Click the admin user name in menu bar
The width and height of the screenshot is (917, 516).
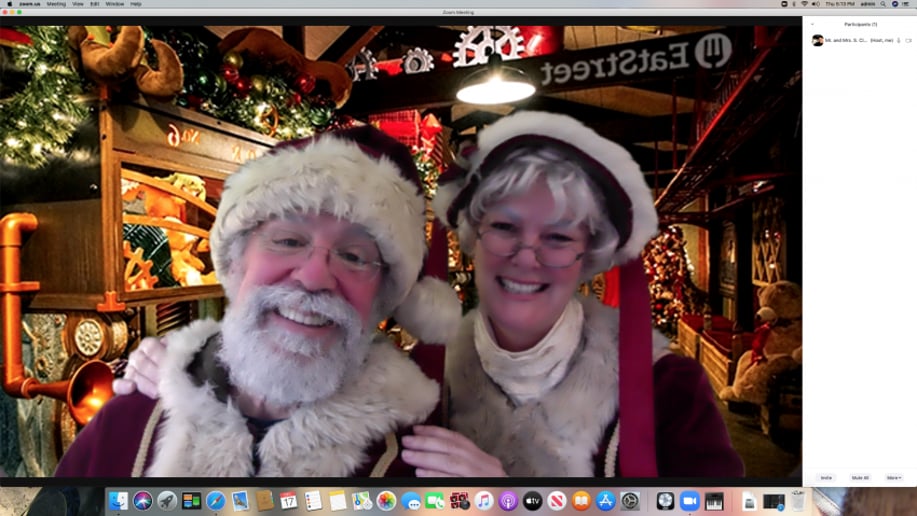coord(868,4)
